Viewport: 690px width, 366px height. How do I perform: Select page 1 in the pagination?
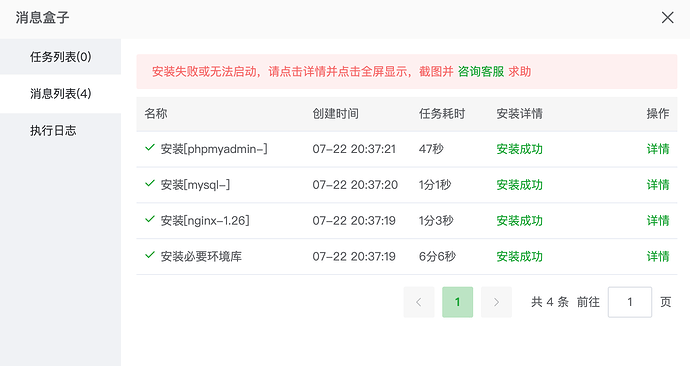click(458, 302)
